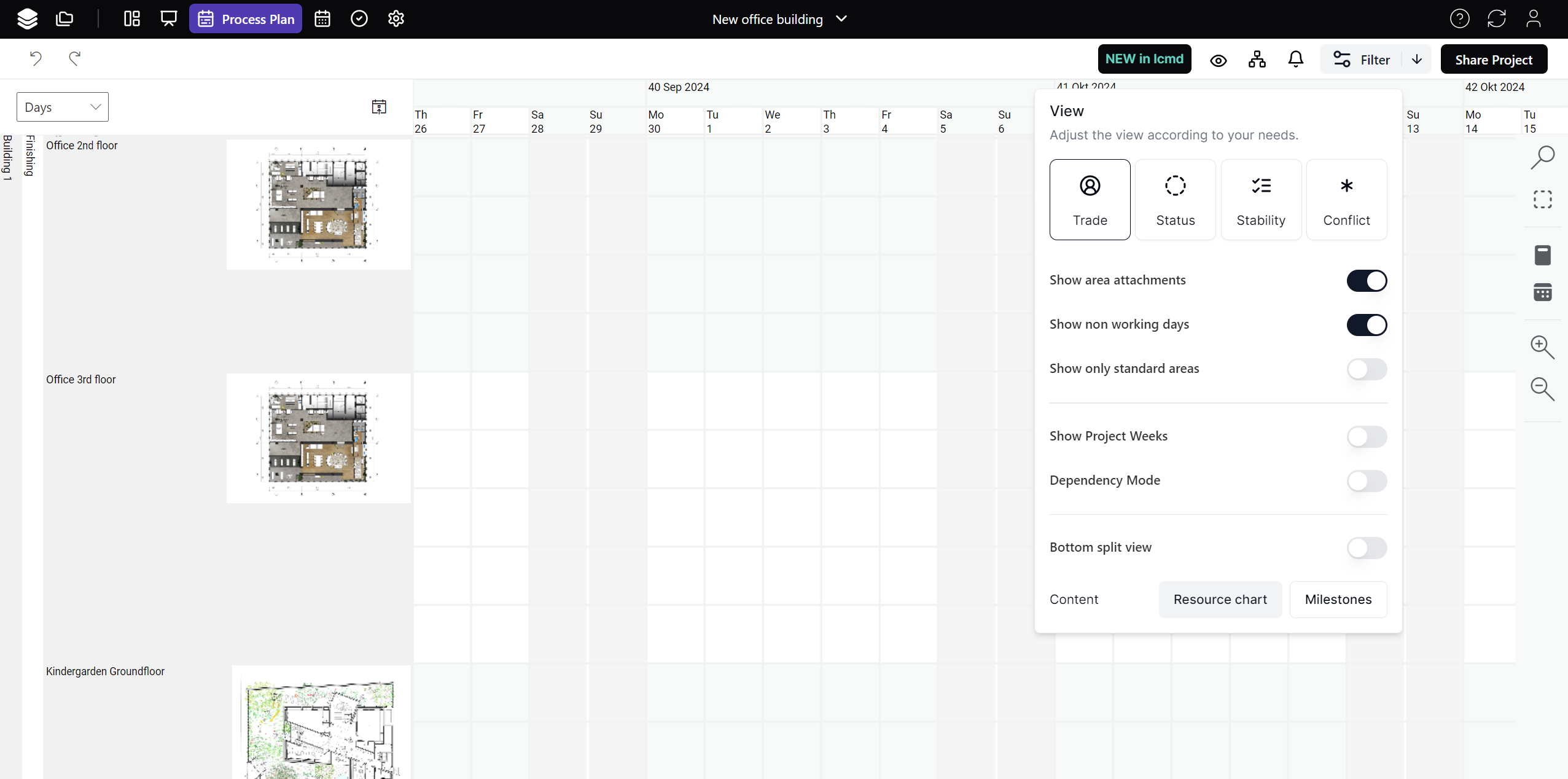This screenshot has height=779, width=1568.
Task: Switch to Status view mode
Action: [x=1175, y=200]
